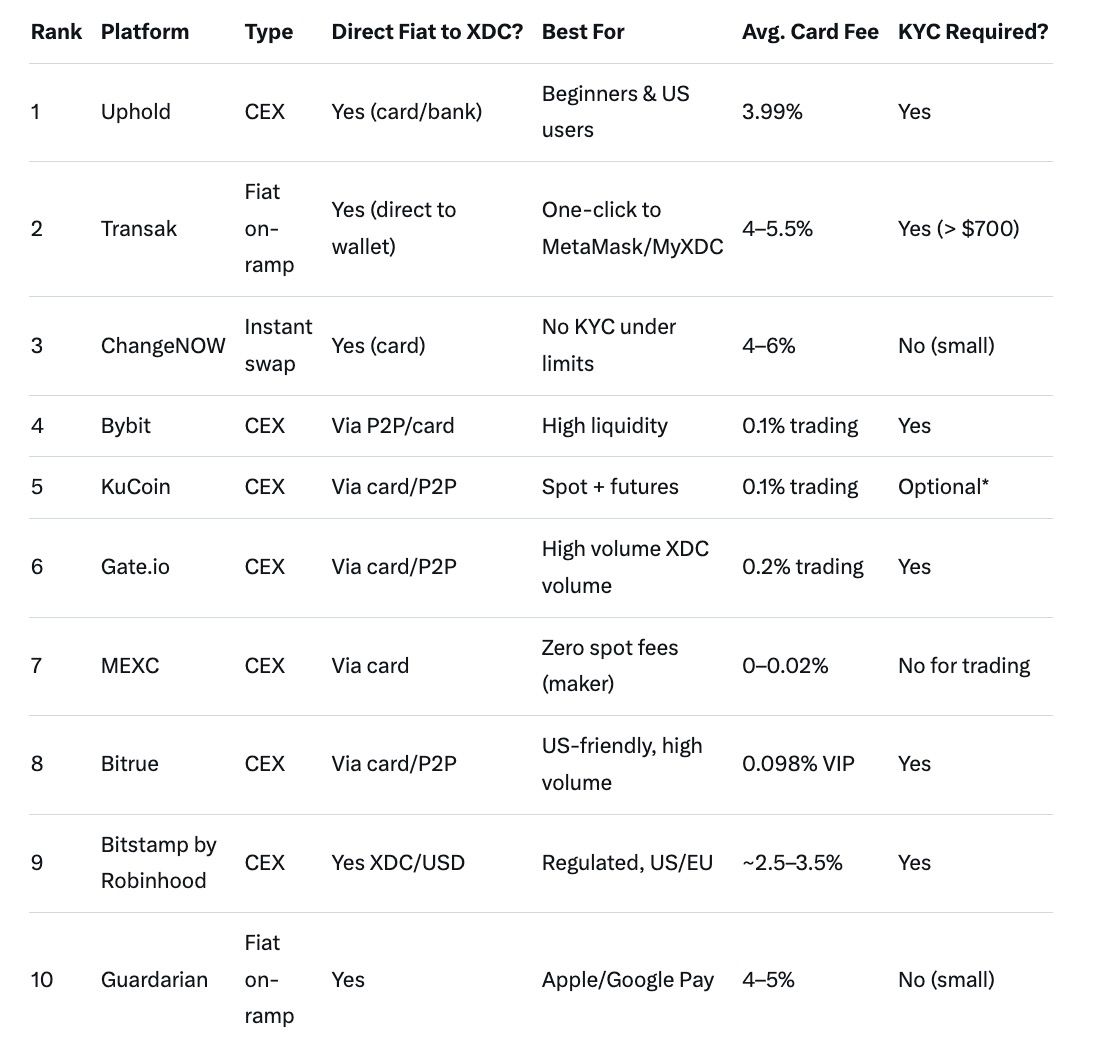The image size is (1100, 1044).
Task: Select the Bitrue platform cell
Action: tap(130, 764)
